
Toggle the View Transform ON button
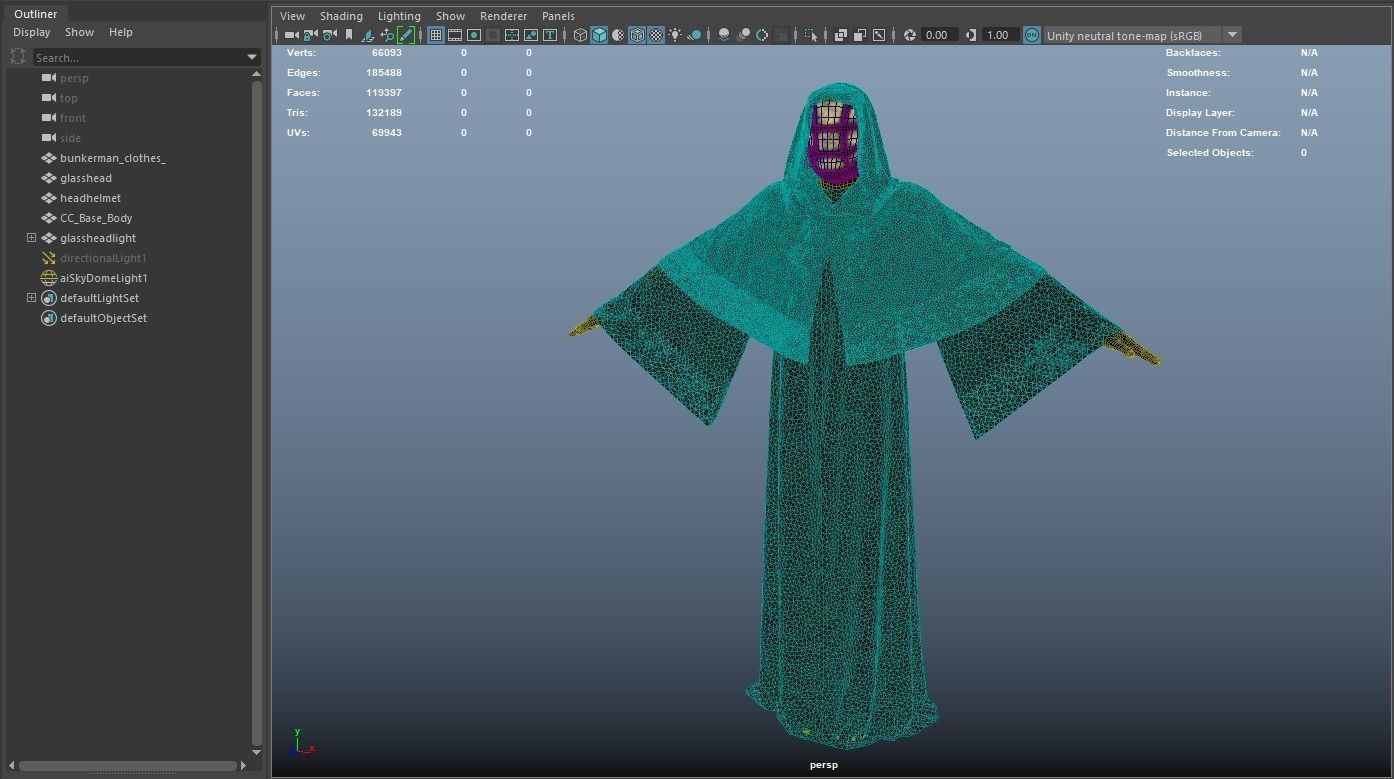(x=1032, y=35)
